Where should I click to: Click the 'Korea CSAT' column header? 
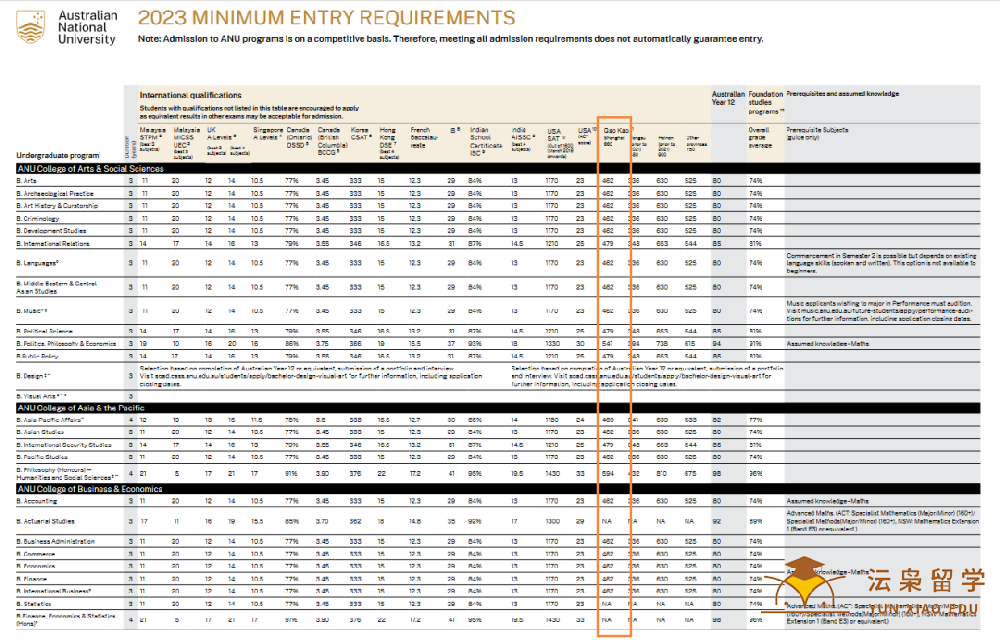(360, 133)
